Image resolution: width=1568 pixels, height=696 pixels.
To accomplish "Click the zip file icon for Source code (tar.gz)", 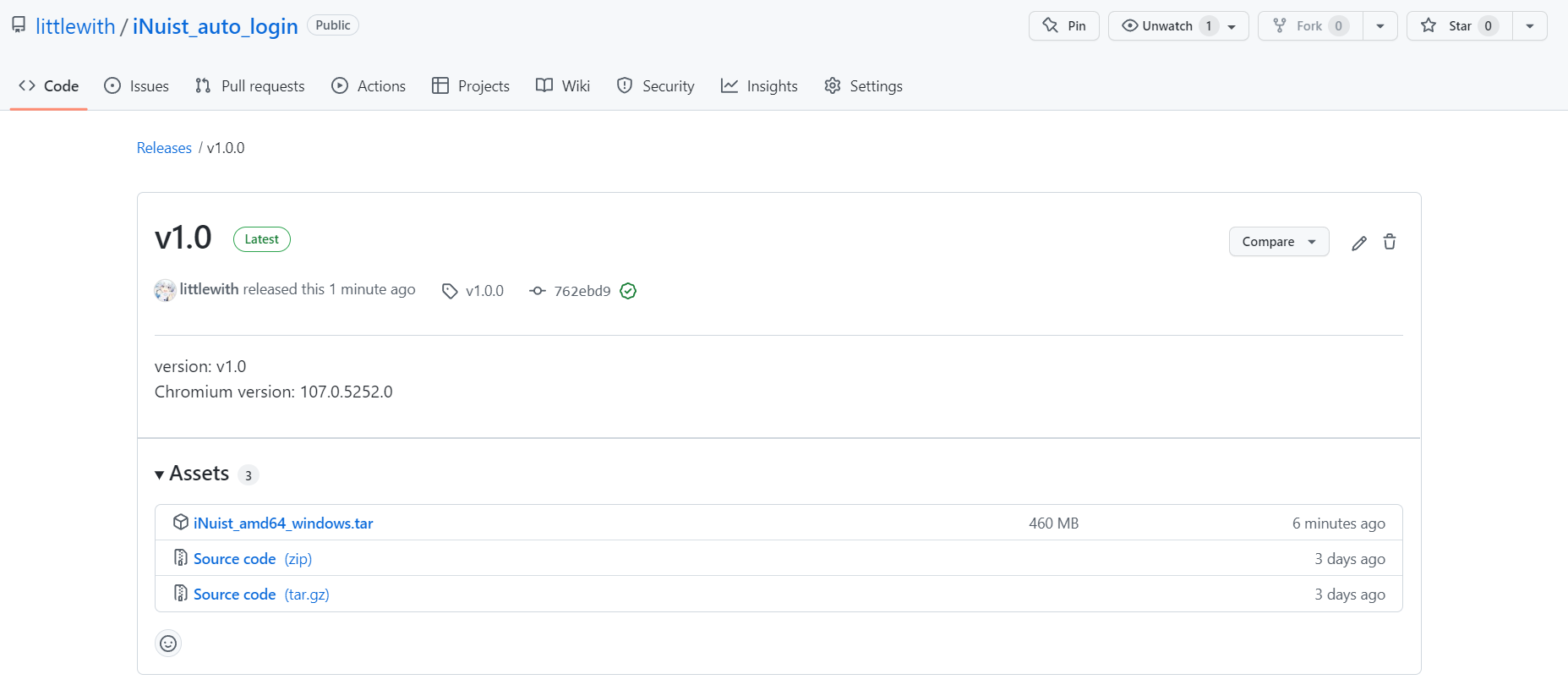I will tap(181, 594).
